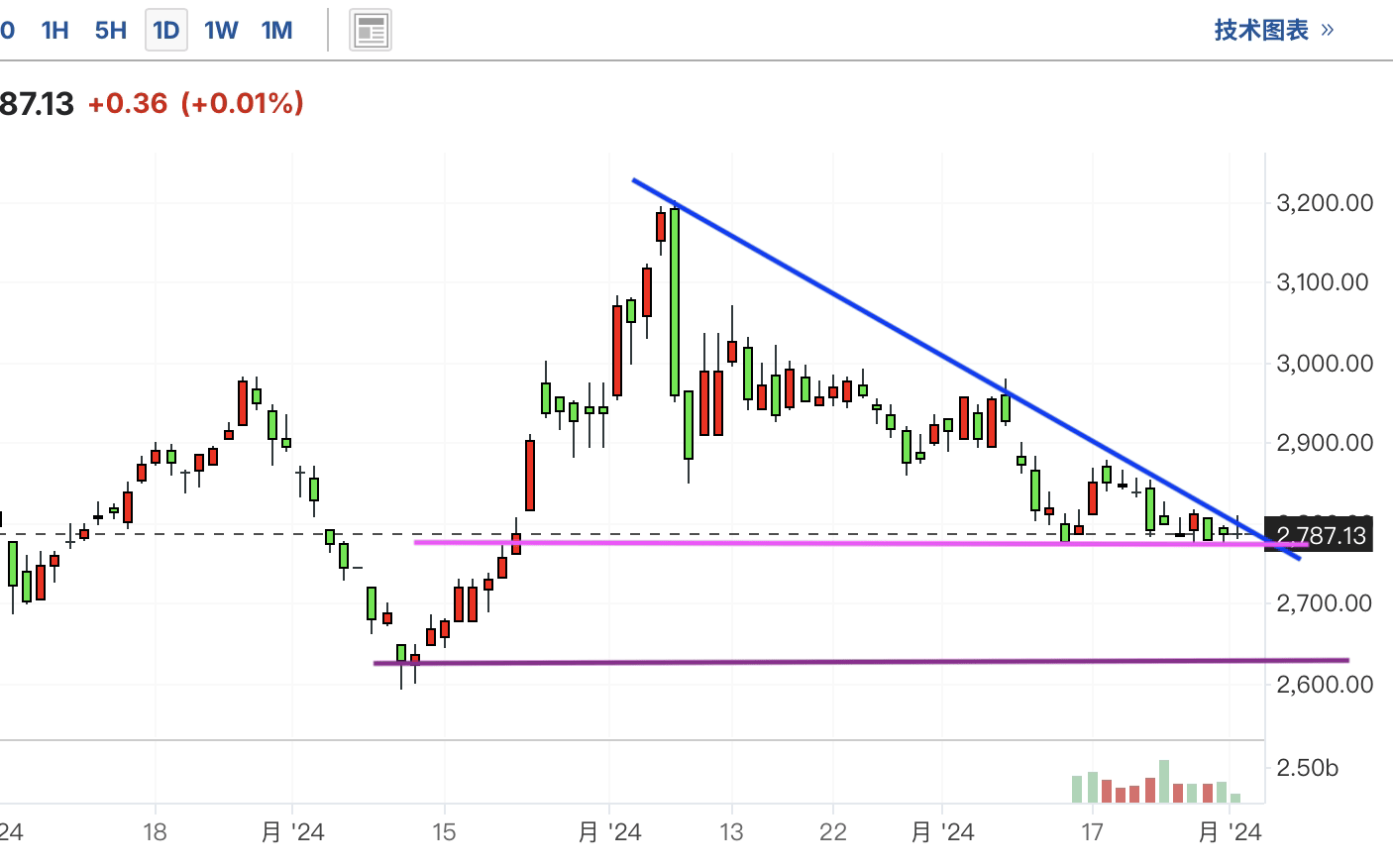Click the +0.36 price change value
The width and height of the screenshot is (1393, 868).
coord(128,103)
